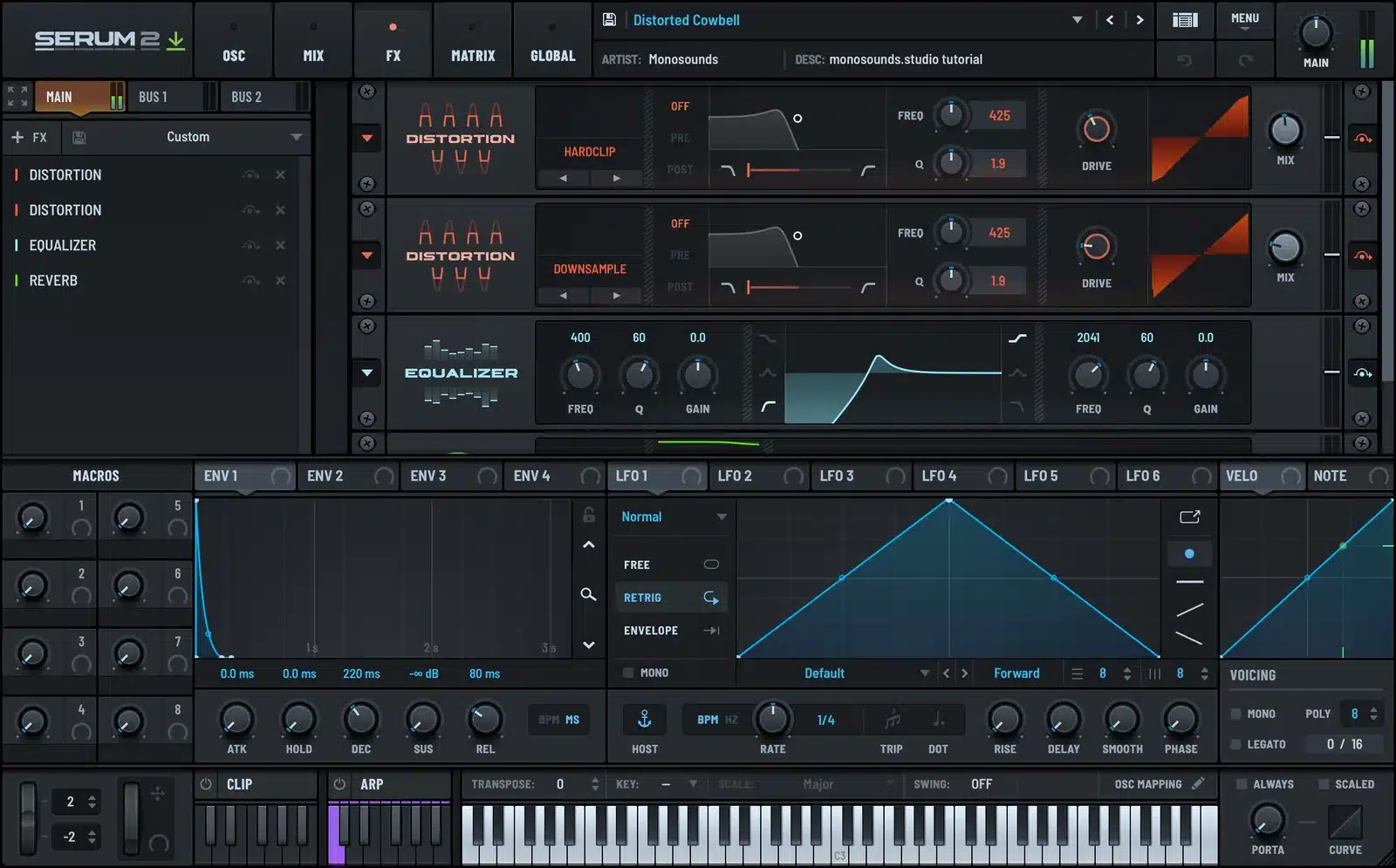Toggle the ARP power button
Screen dimensions: 1396x868
tap(339, 784)
